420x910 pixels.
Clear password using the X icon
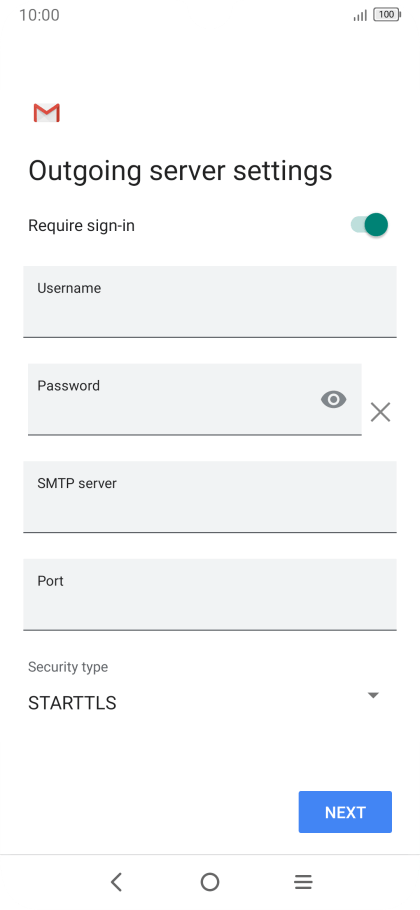(381, 412)
